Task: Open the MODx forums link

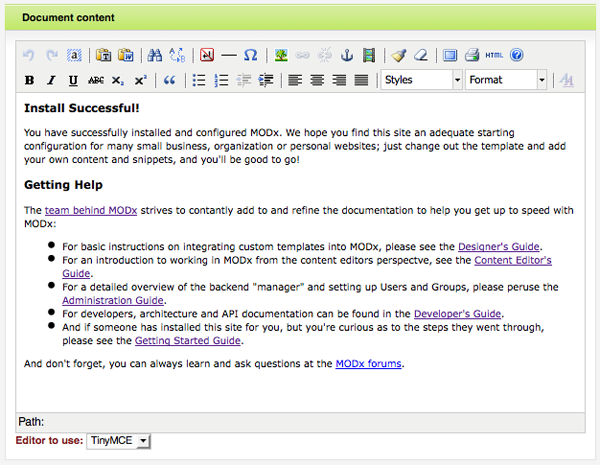Action: tap(368, 364)
